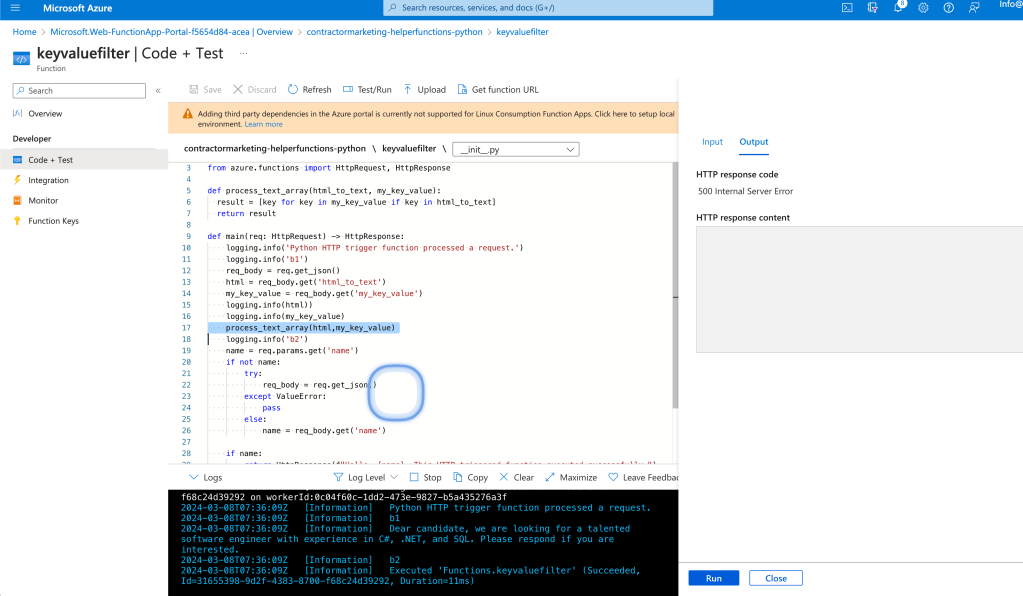Open Test/Run from the toolbar
This screenshot has width=1023, height=596.
coord(367,89)
